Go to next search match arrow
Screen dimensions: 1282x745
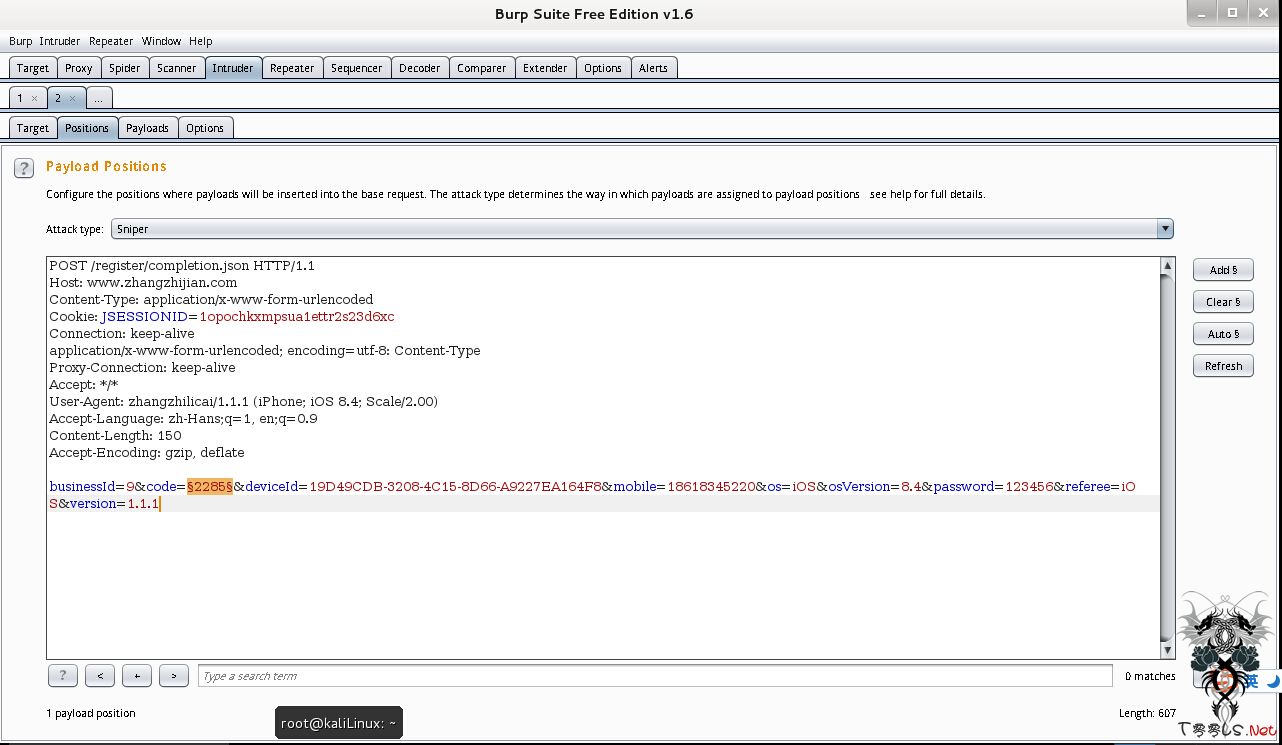click(174, 676)
